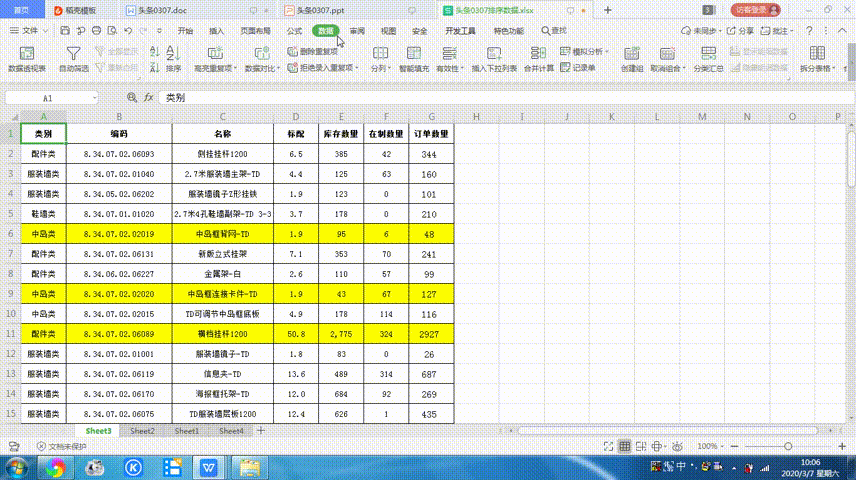
Task: Click the Home (首页) tab button
Action: tap(22, 10)
